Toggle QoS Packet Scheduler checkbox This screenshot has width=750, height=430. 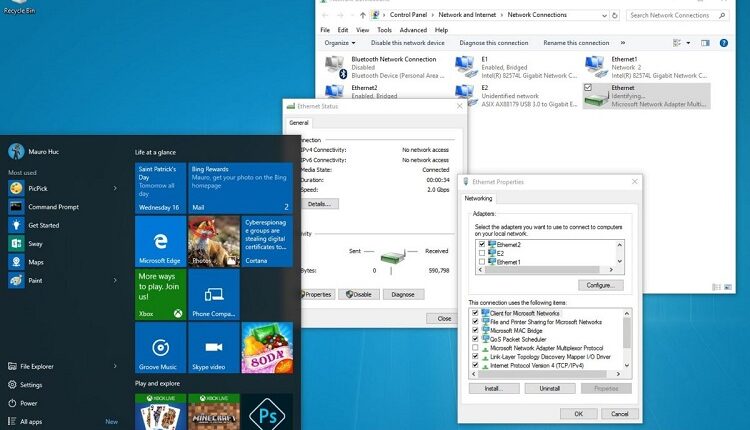click(475, 339)
